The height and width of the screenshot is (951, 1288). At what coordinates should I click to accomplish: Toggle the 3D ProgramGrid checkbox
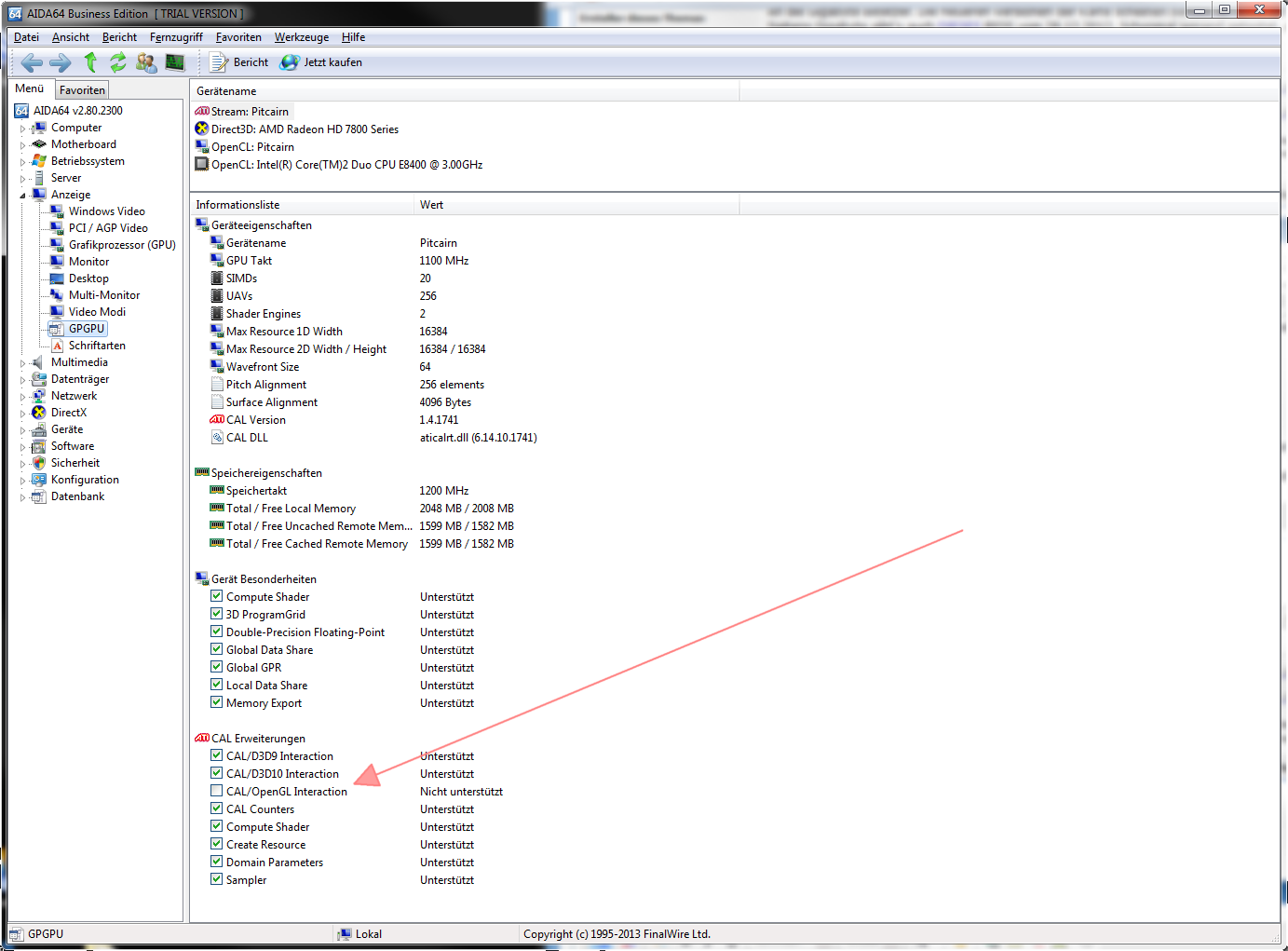(217, 615)
